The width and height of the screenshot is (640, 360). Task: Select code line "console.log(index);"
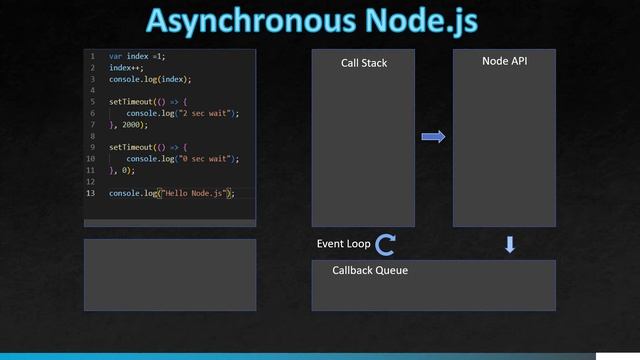pos(150,79)
